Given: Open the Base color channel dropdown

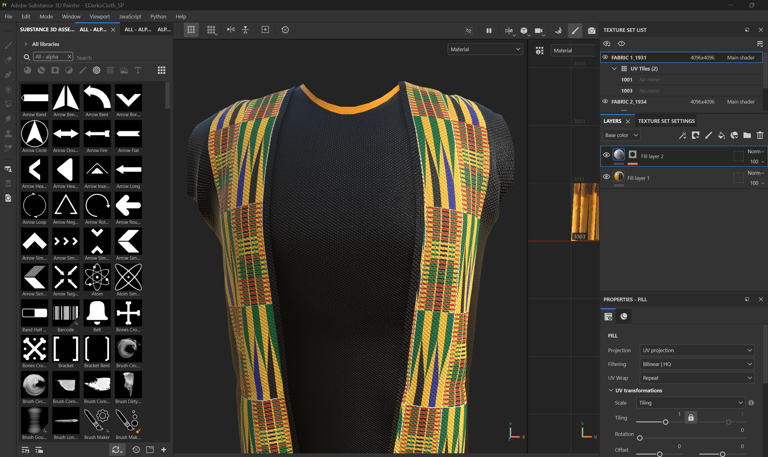Looking at the screenshot, I should coord(621,135).
